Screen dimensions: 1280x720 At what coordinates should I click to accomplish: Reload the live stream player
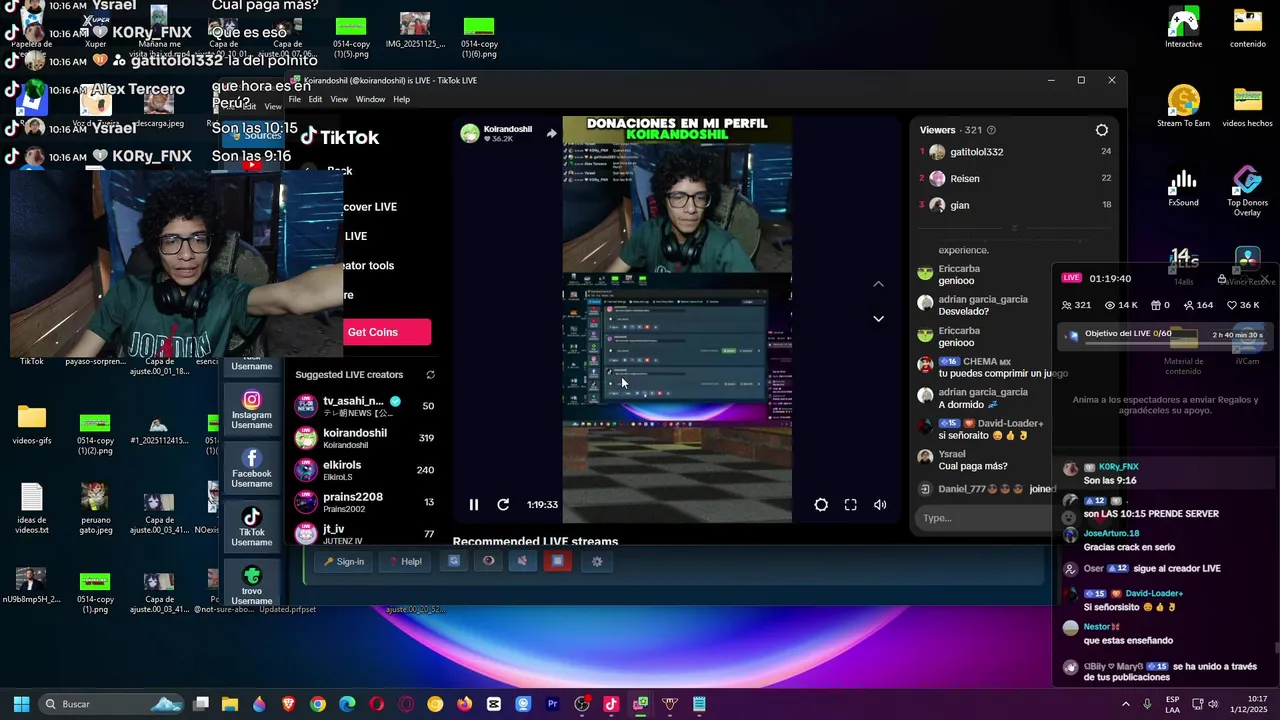pyautogui.click(x=503, y=505)
